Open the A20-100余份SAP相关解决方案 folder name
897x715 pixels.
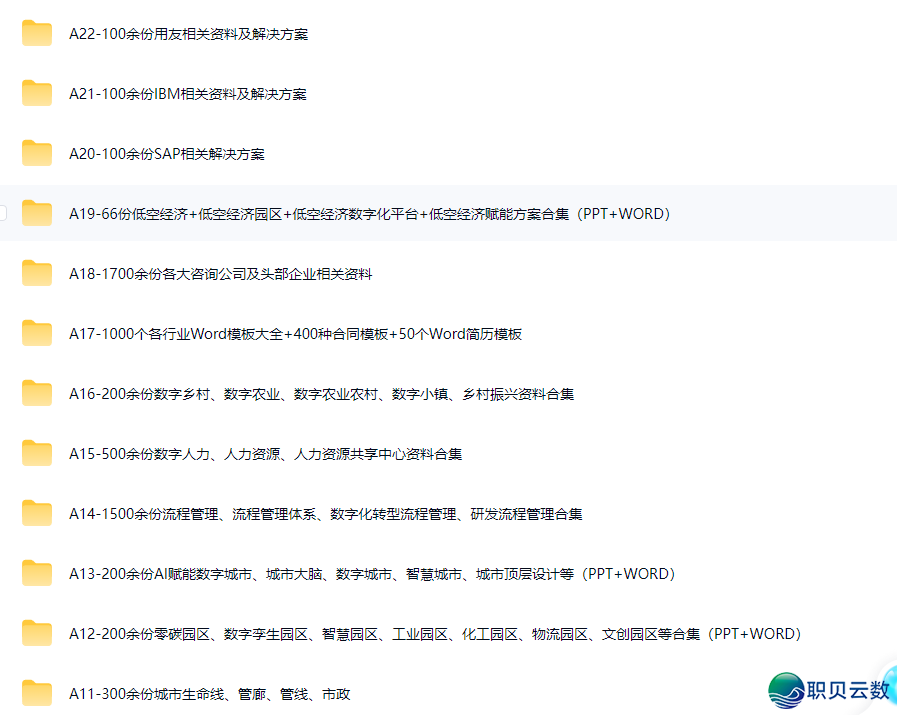(166, 154)
